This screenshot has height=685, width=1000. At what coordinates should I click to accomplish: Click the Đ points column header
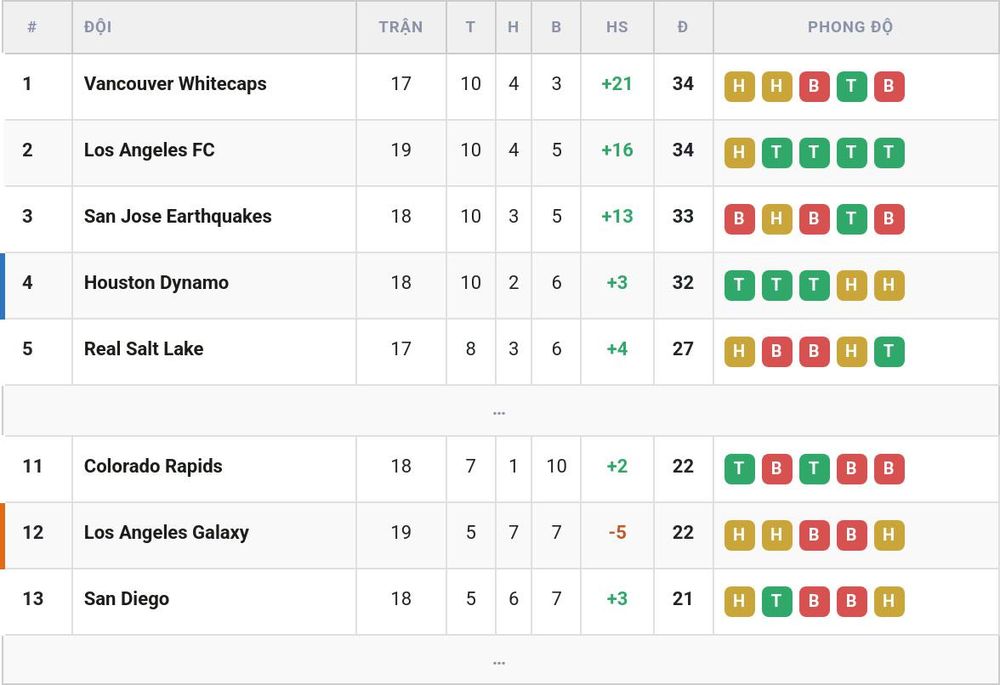[682, 27]
